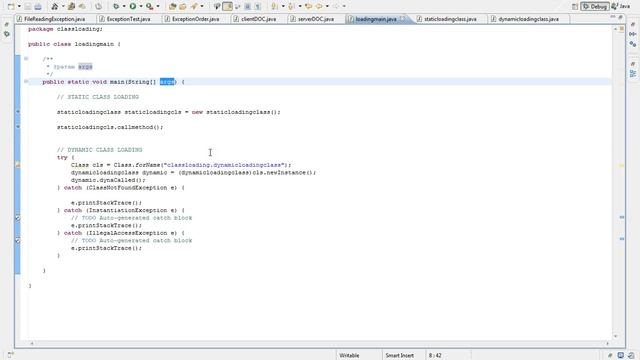640x360 pixels.
Task: Click fast view icon at bottom-left
Action: 10,356
